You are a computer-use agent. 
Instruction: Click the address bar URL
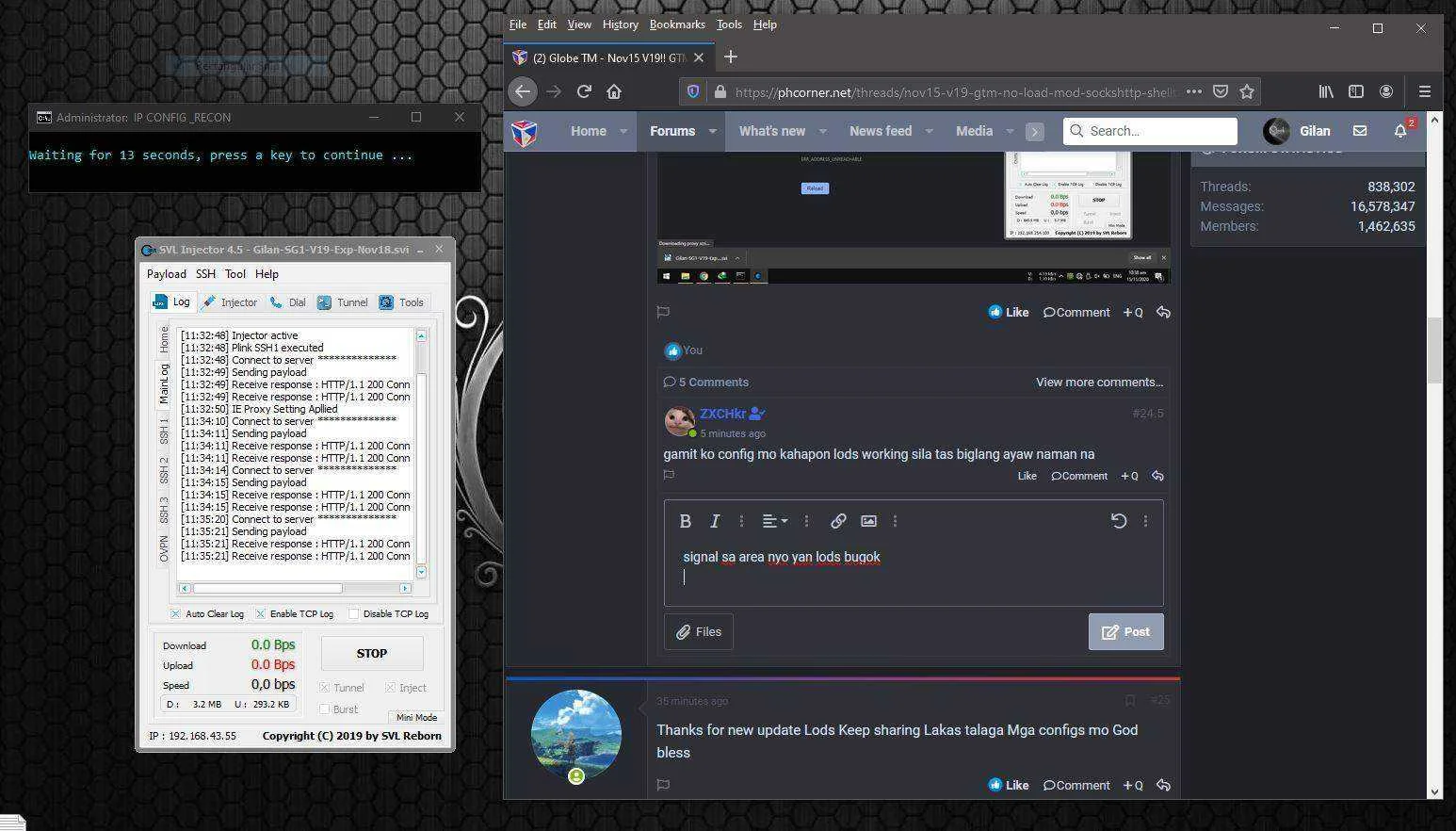[956, 91]
